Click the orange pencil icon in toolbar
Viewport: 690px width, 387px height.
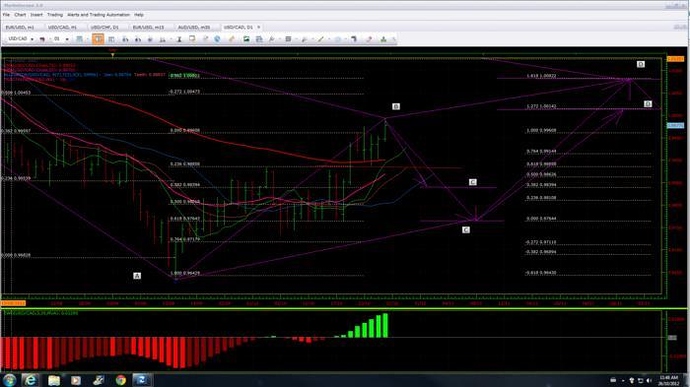232,39
